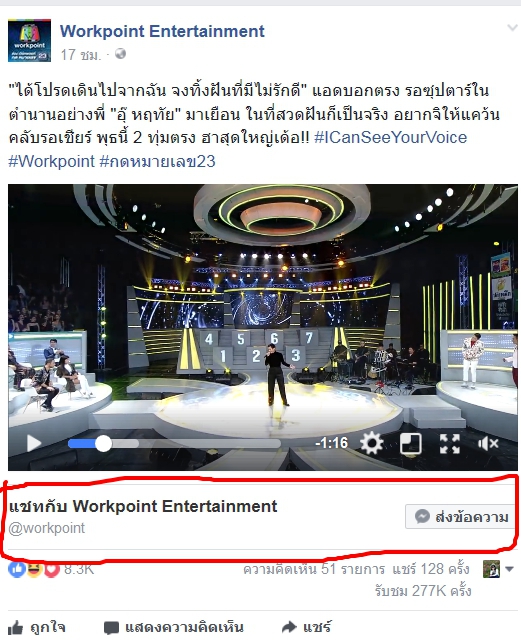Open #ICanSeeYourVoice hashtag
Viewport: 521px width, 641px height.
[x=391, y=137]
